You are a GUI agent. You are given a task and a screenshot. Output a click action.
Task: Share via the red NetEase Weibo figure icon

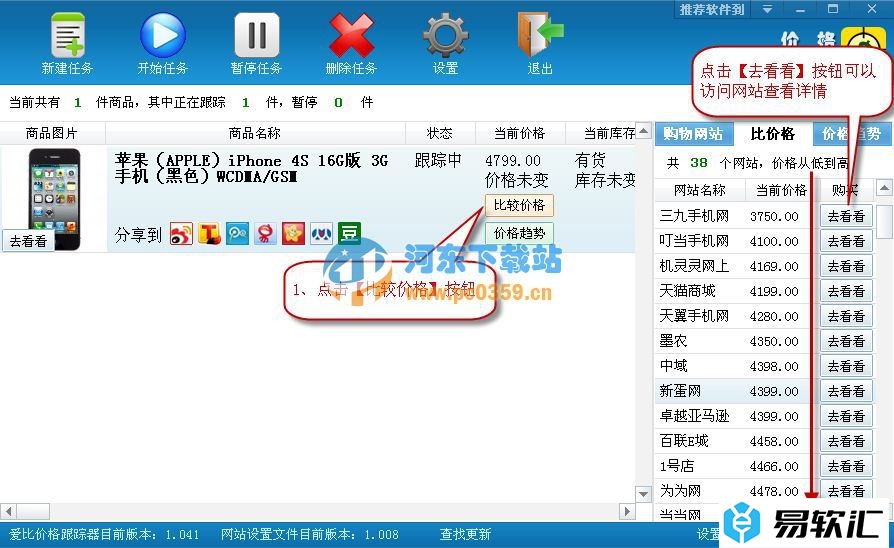pyautogui.click(x=265, y=234)
